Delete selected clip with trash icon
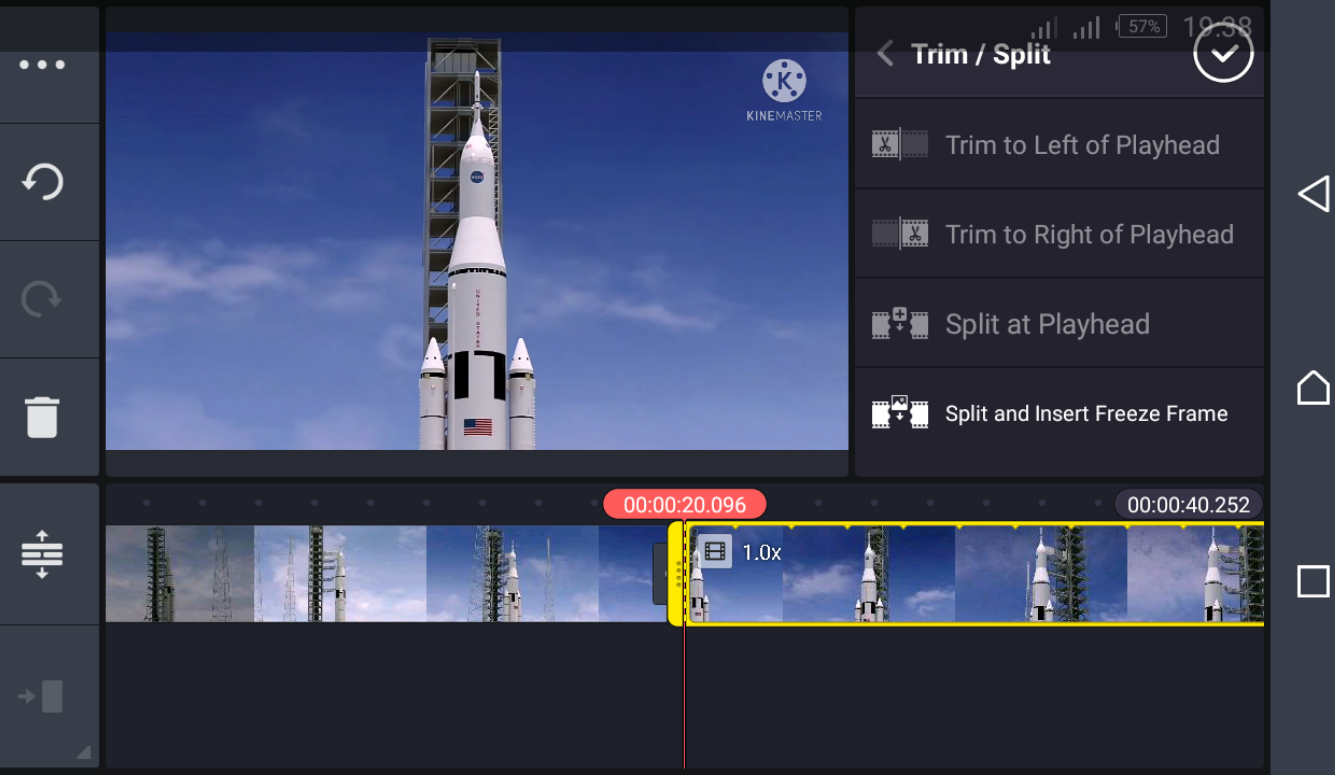The width and height of the screenshot is (1335, 775). (42, 417)
